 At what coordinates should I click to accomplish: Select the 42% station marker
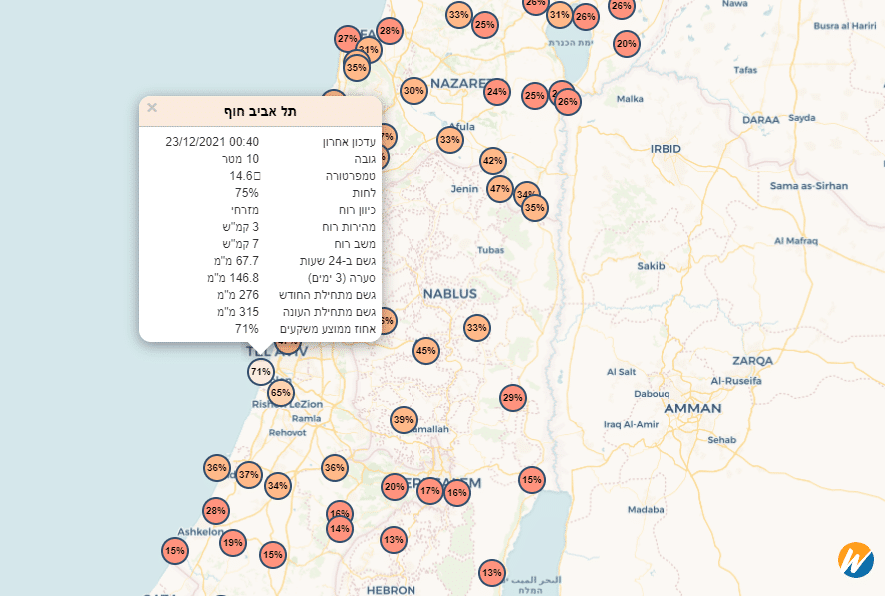point(493,161)
